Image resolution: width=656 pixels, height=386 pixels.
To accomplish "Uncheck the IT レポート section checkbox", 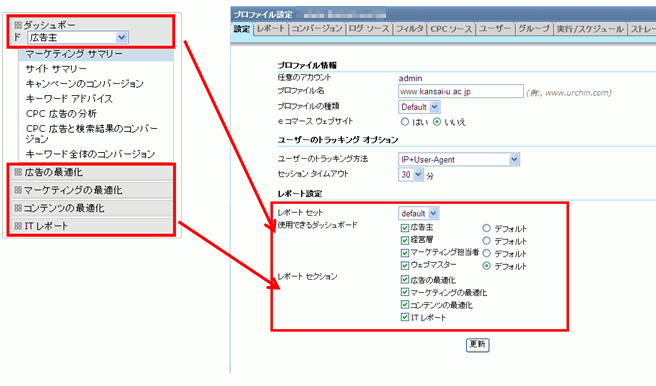I will (405, 317).
